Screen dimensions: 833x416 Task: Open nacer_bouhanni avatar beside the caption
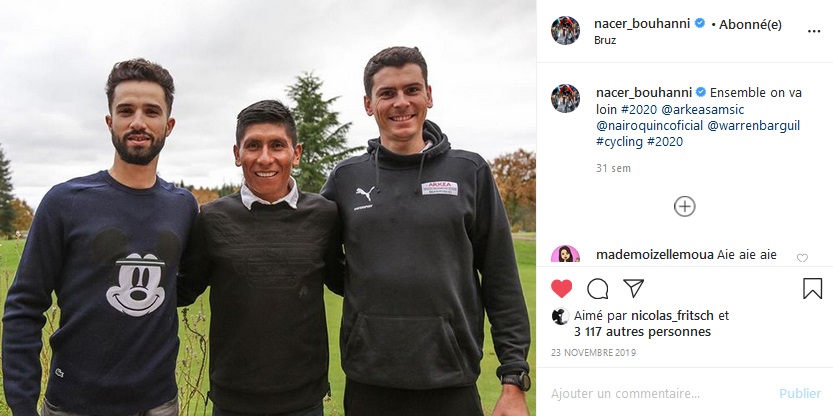click(565, 98)
